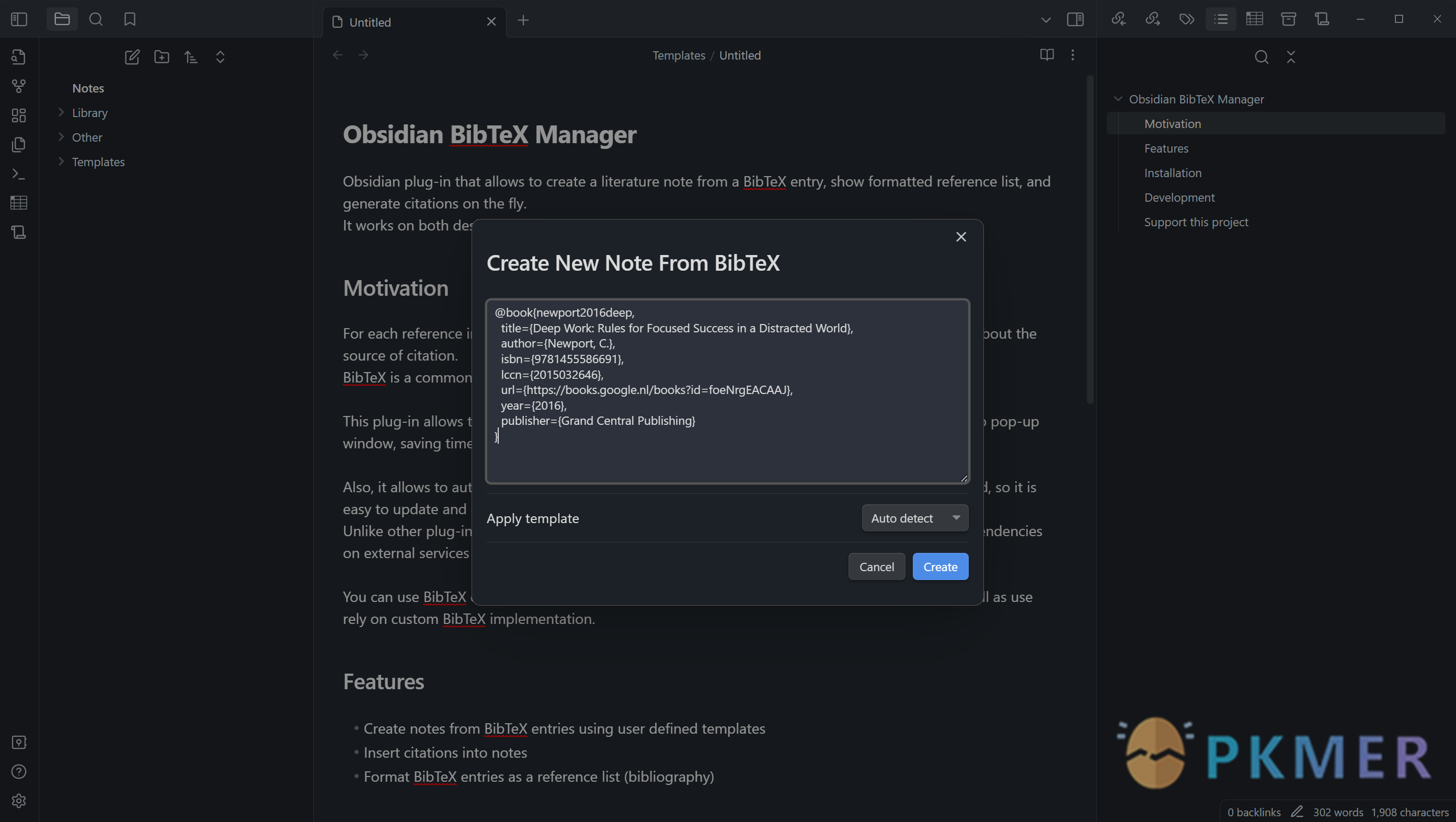1456x822 pixels.
Task: Close the Create New Note dialog
Action: (x=961, y=237)
